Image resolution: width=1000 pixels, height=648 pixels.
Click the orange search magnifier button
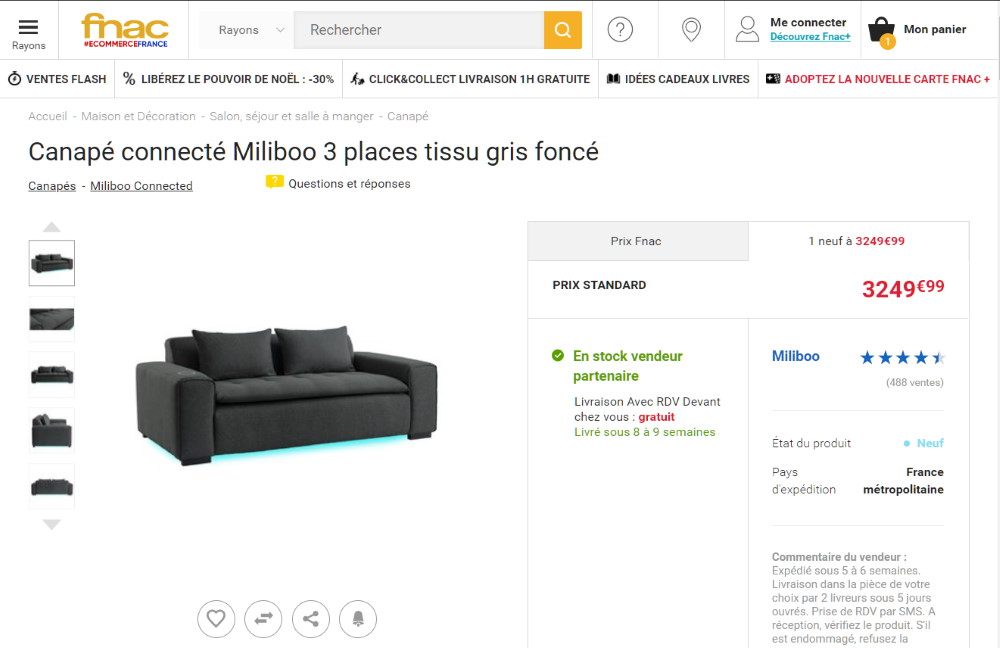[562, 30]
